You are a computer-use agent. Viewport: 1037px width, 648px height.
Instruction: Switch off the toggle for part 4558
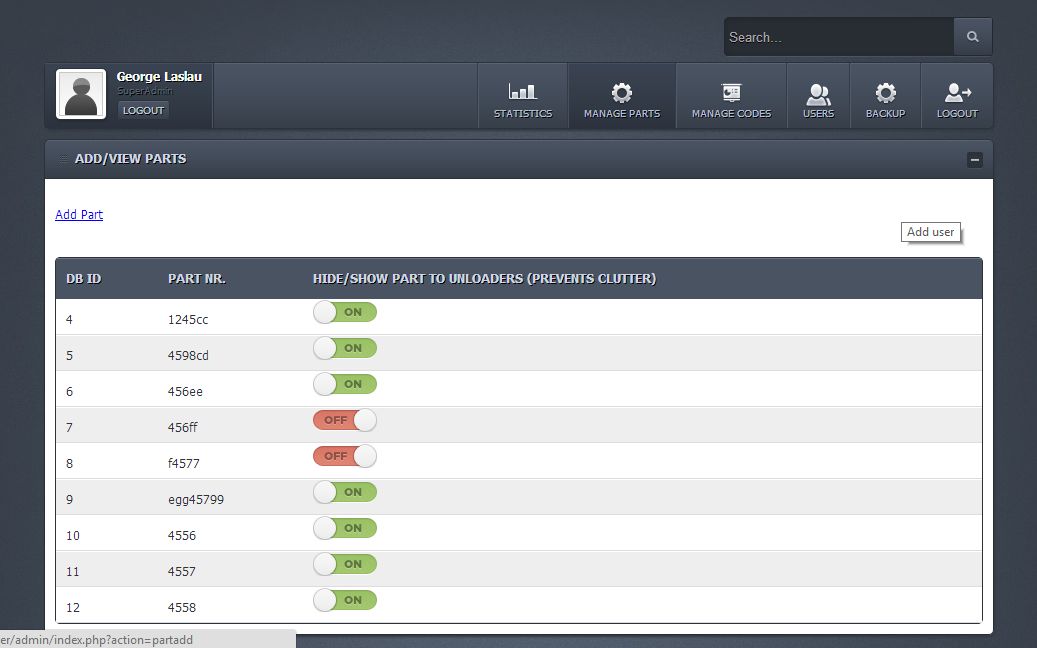point(345,600)
